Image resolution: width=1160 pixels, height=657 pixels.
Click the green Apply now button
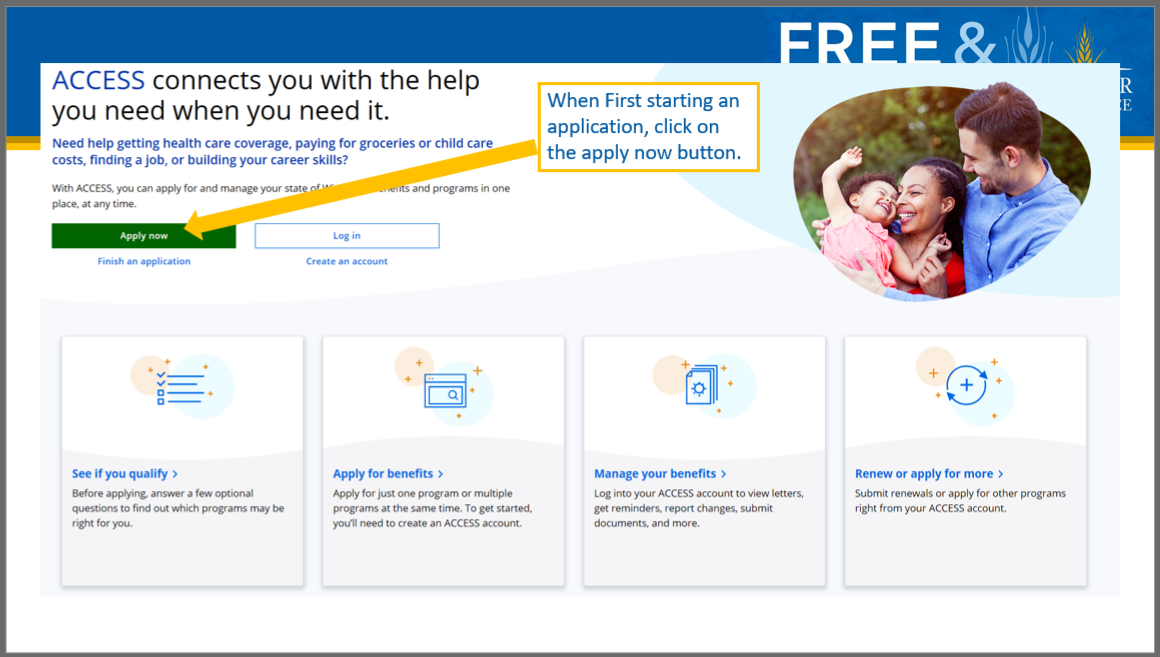click(144, 236)
